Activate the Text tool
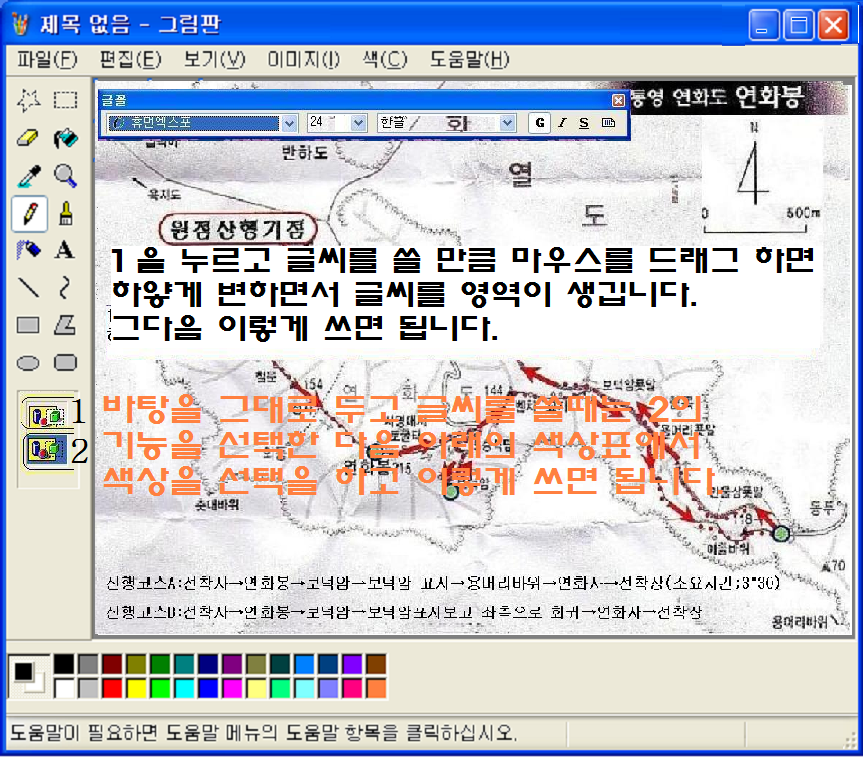Image resolution: width=863 pixels, height=757 pixels. [65, 250]
